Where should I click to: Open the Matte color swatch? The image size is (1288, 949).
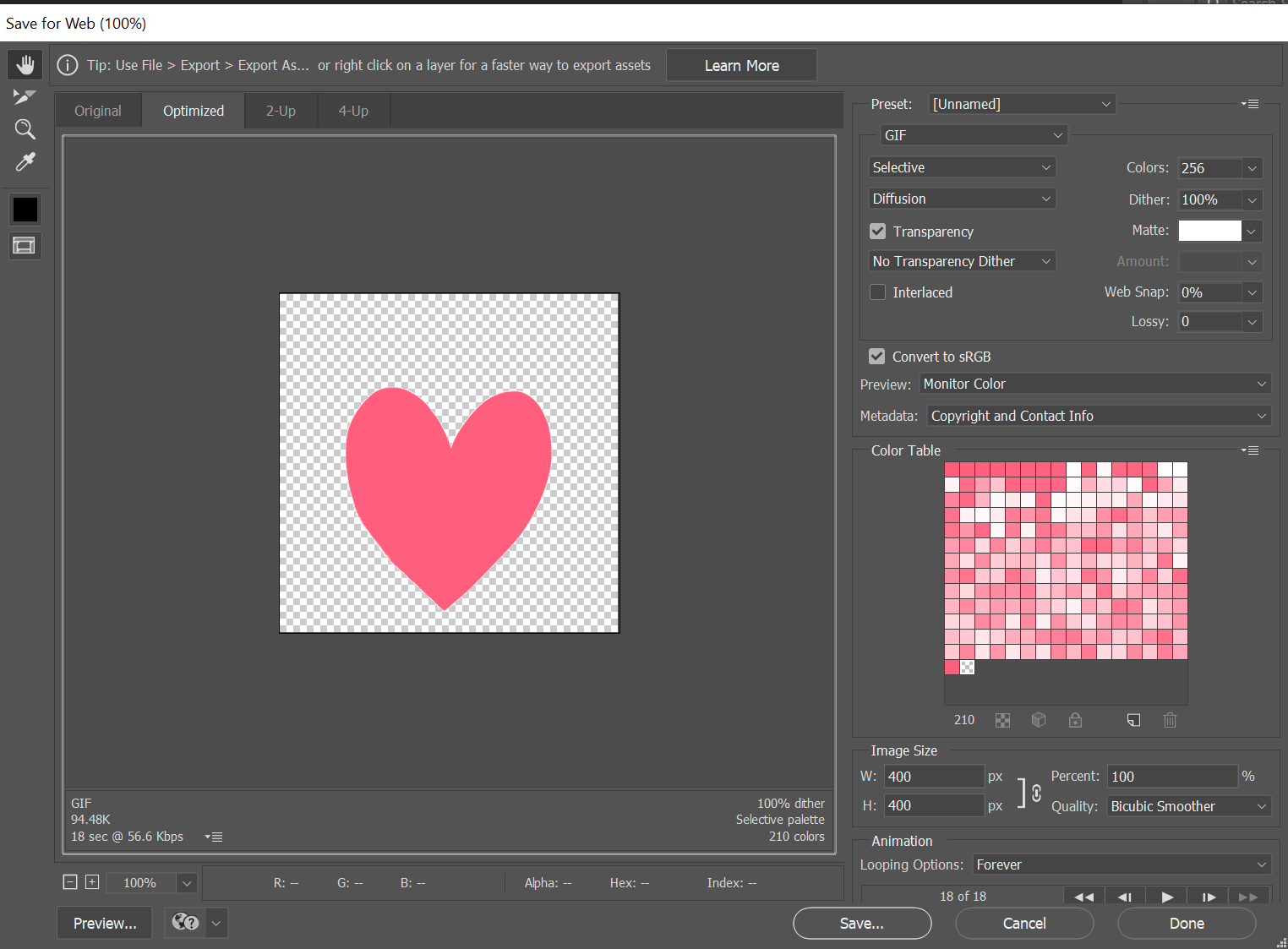1209,230
